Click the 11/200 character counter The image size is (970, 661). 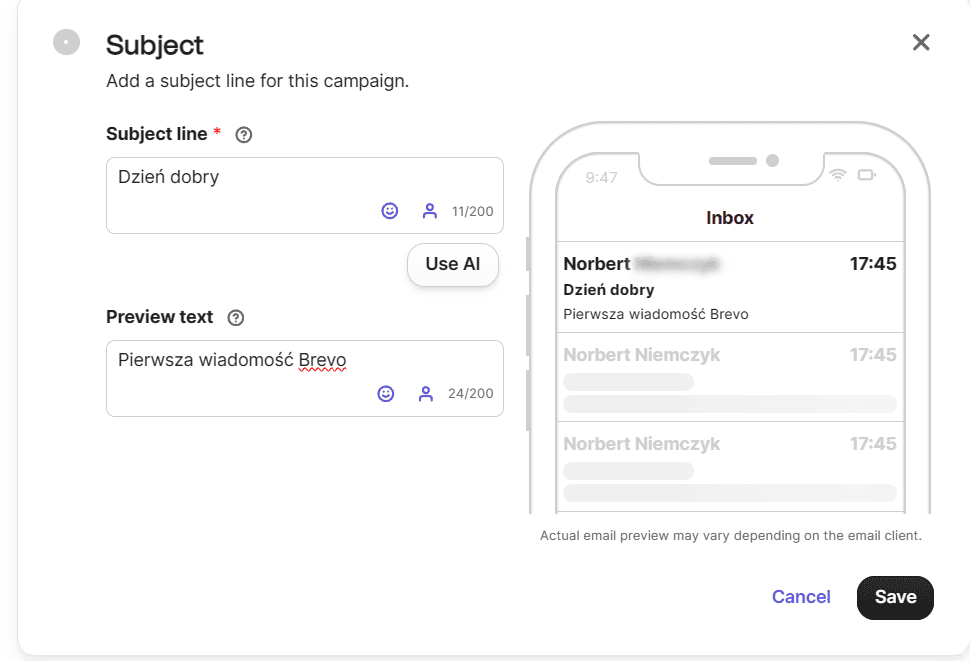(x=472, y=212)
